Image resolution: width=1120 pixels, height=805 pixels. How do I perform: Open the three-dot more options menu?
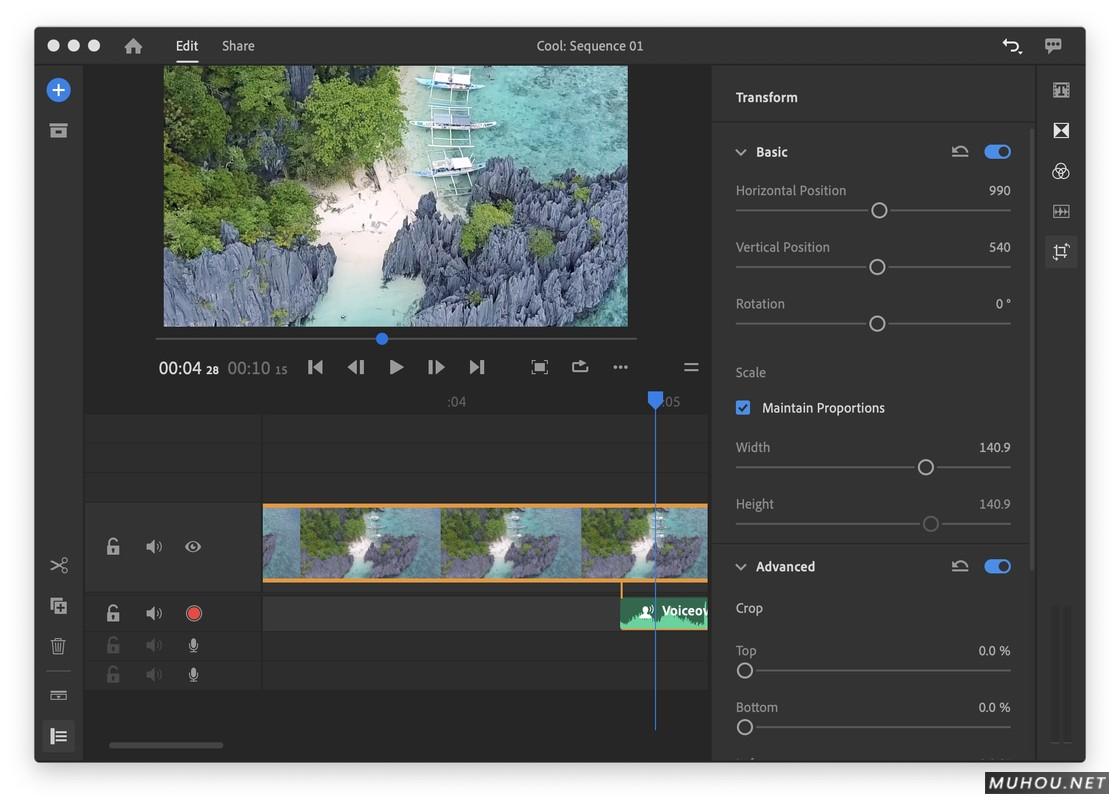click(x=620, y=367)
